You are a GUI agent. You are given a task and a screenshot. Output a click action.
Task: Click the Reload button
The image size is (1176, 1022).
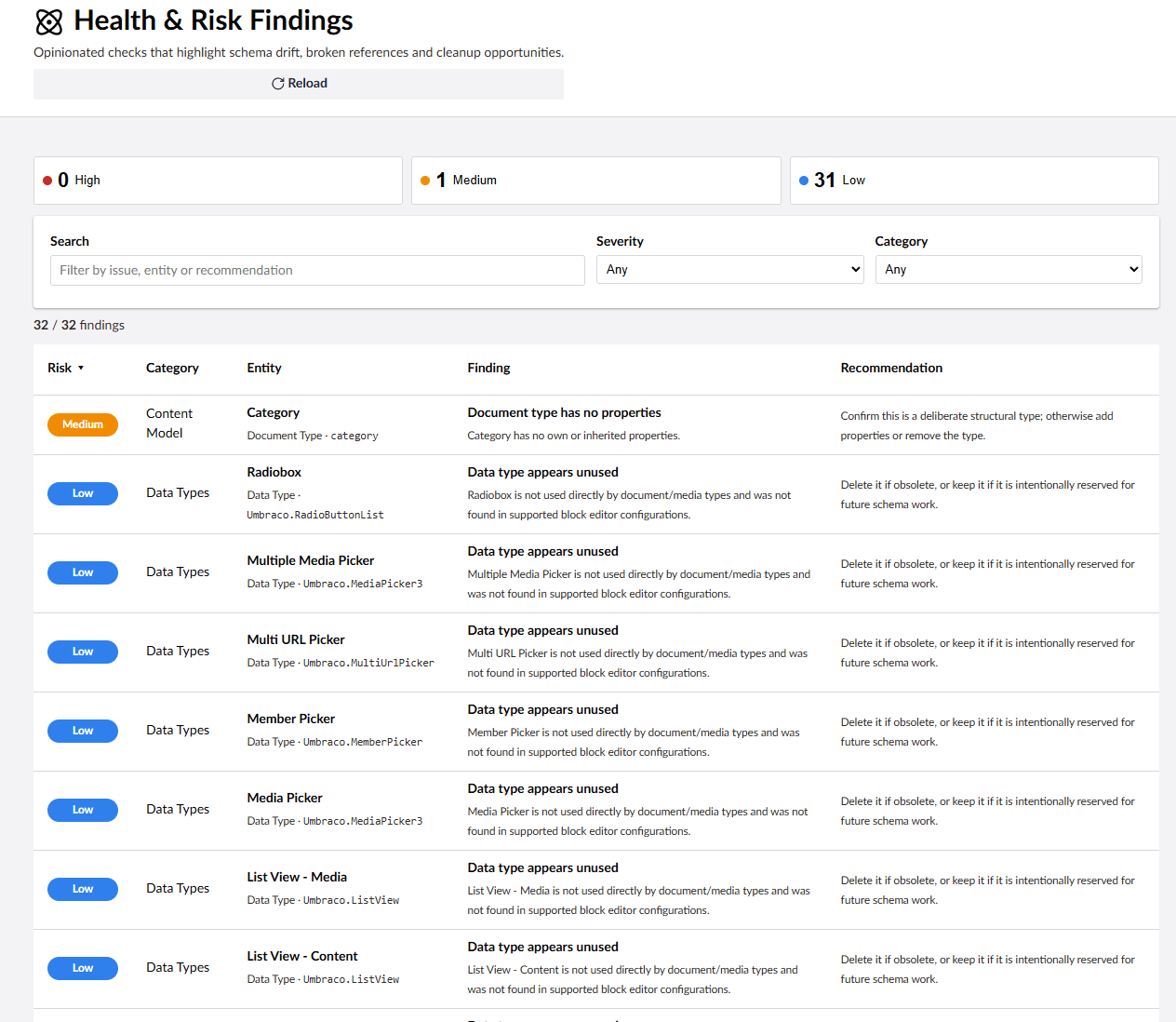299,84
